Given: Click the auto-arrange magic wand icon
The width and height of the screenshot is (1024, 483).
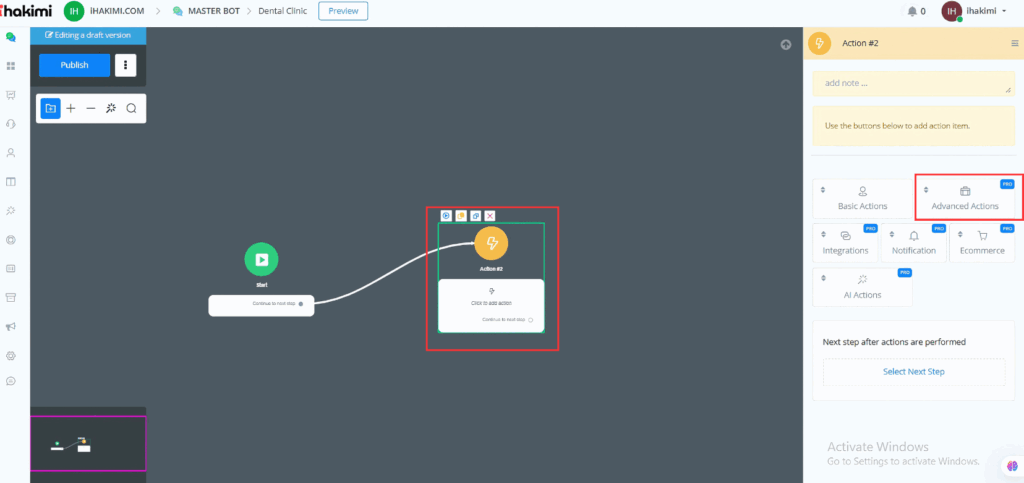Looking at the screenshot, I should [x=111, y=108].
